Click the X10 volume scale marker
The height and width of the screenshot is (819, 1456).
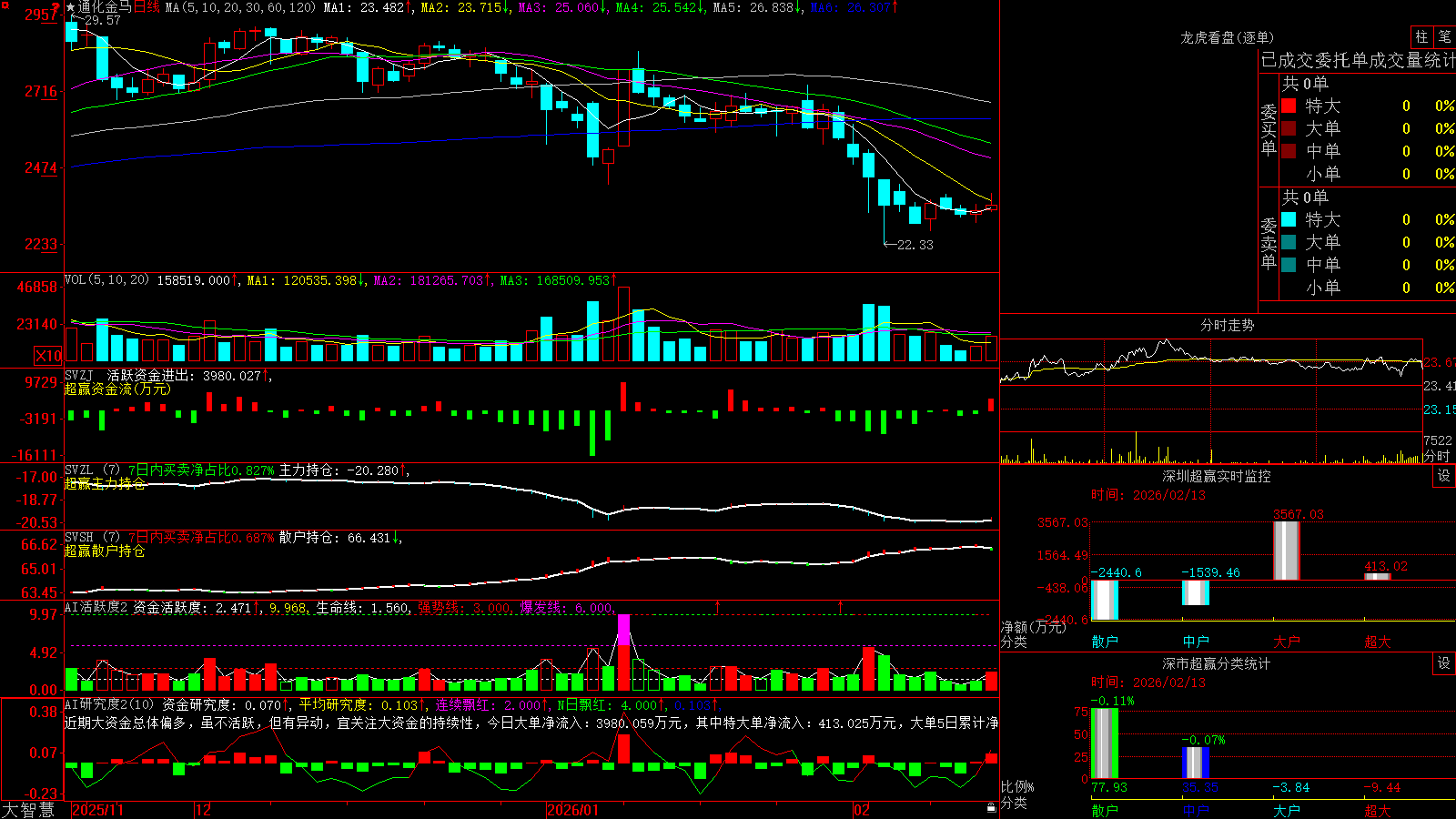click(48, 356)
